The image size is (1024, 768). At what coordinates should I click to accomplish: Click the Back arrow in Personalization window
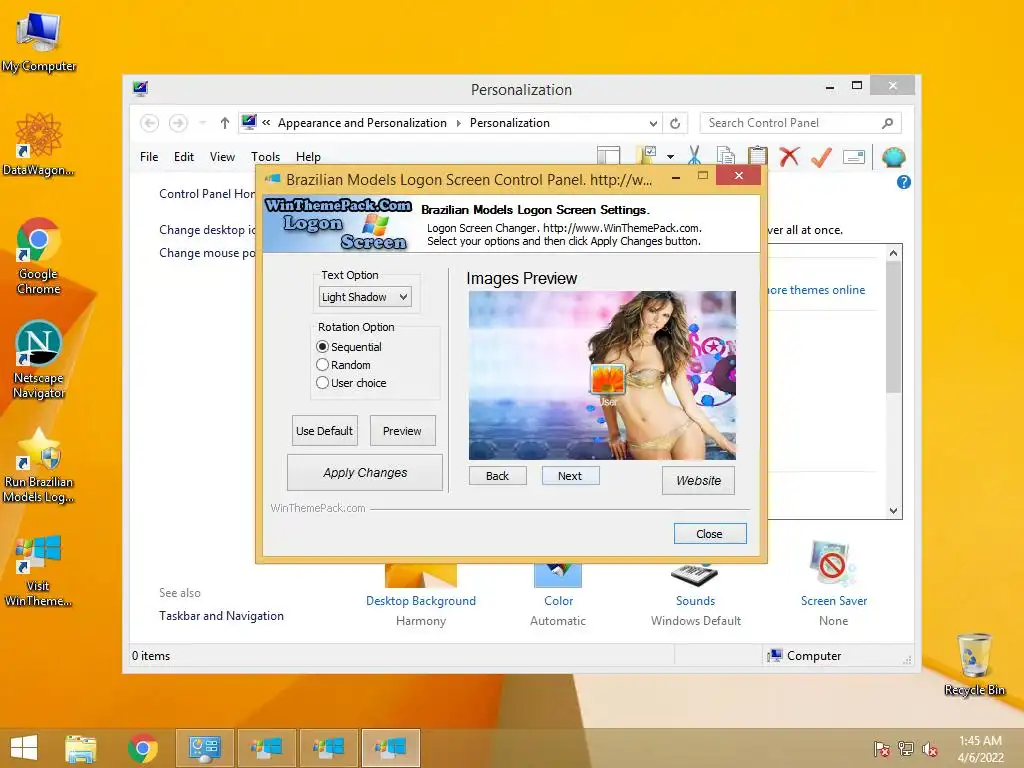[x=150, y=123]
